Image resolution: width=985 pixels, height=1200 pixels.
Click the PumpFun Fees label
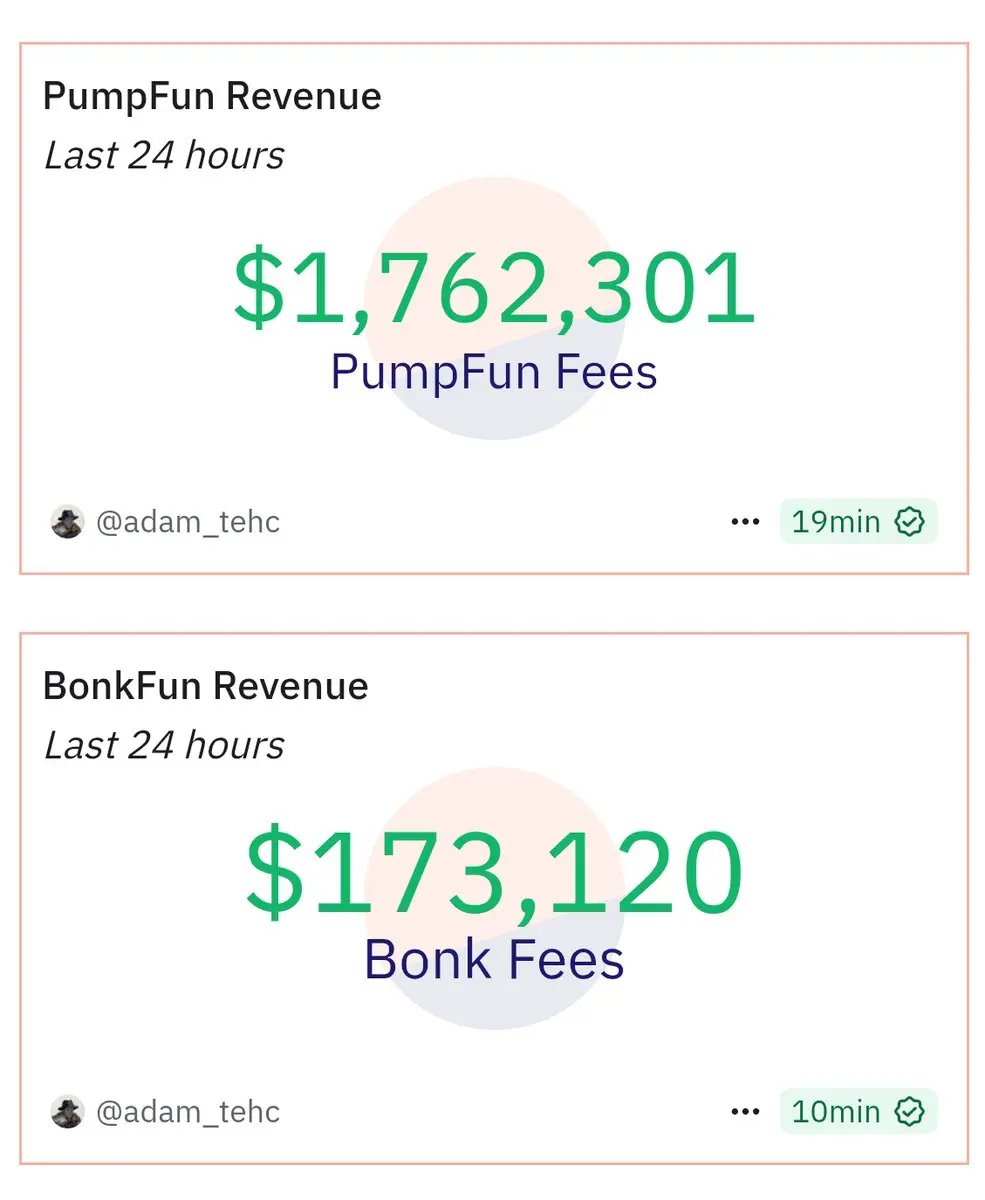[494, 372]
